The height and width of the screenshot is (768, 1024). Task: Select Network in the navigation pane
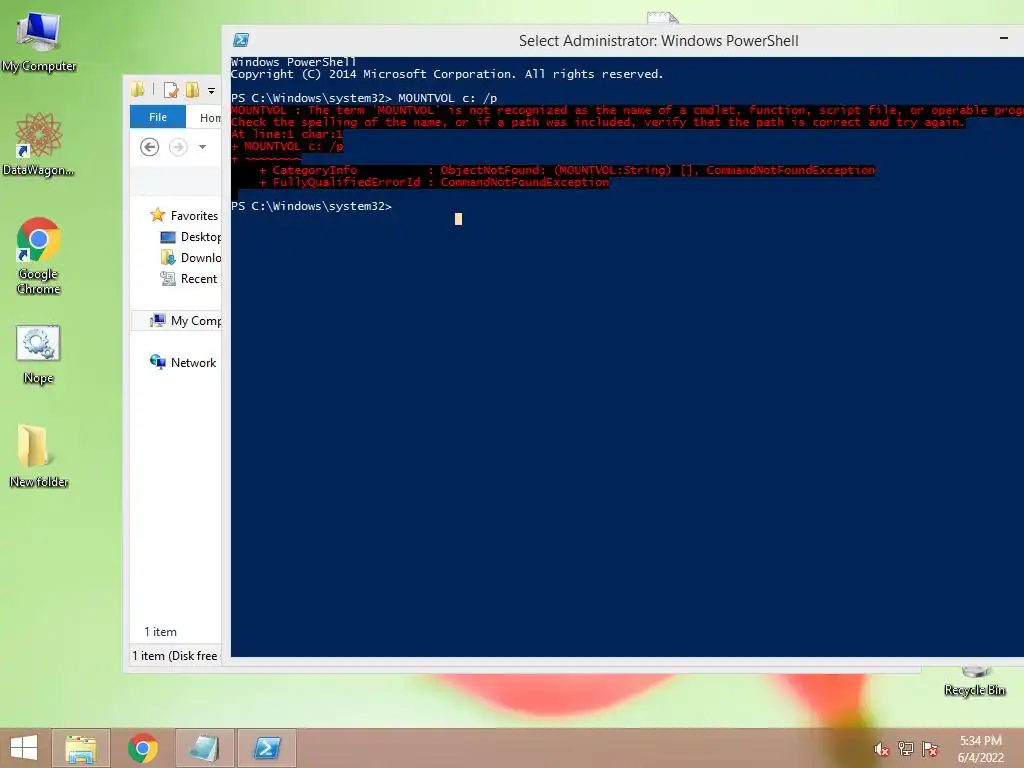click(184, 362)
